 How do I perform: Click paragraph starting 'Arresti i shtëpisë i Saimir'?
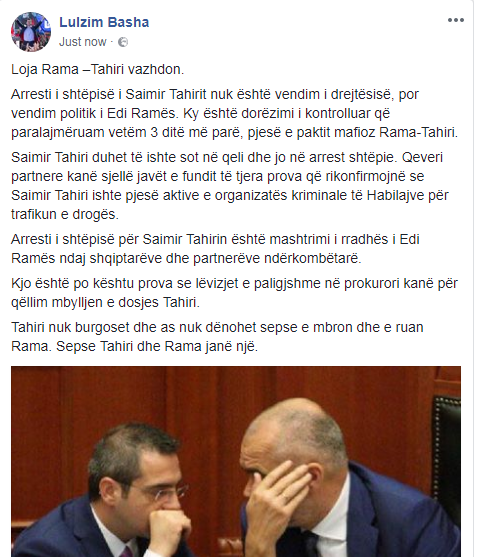click(234, 113)
